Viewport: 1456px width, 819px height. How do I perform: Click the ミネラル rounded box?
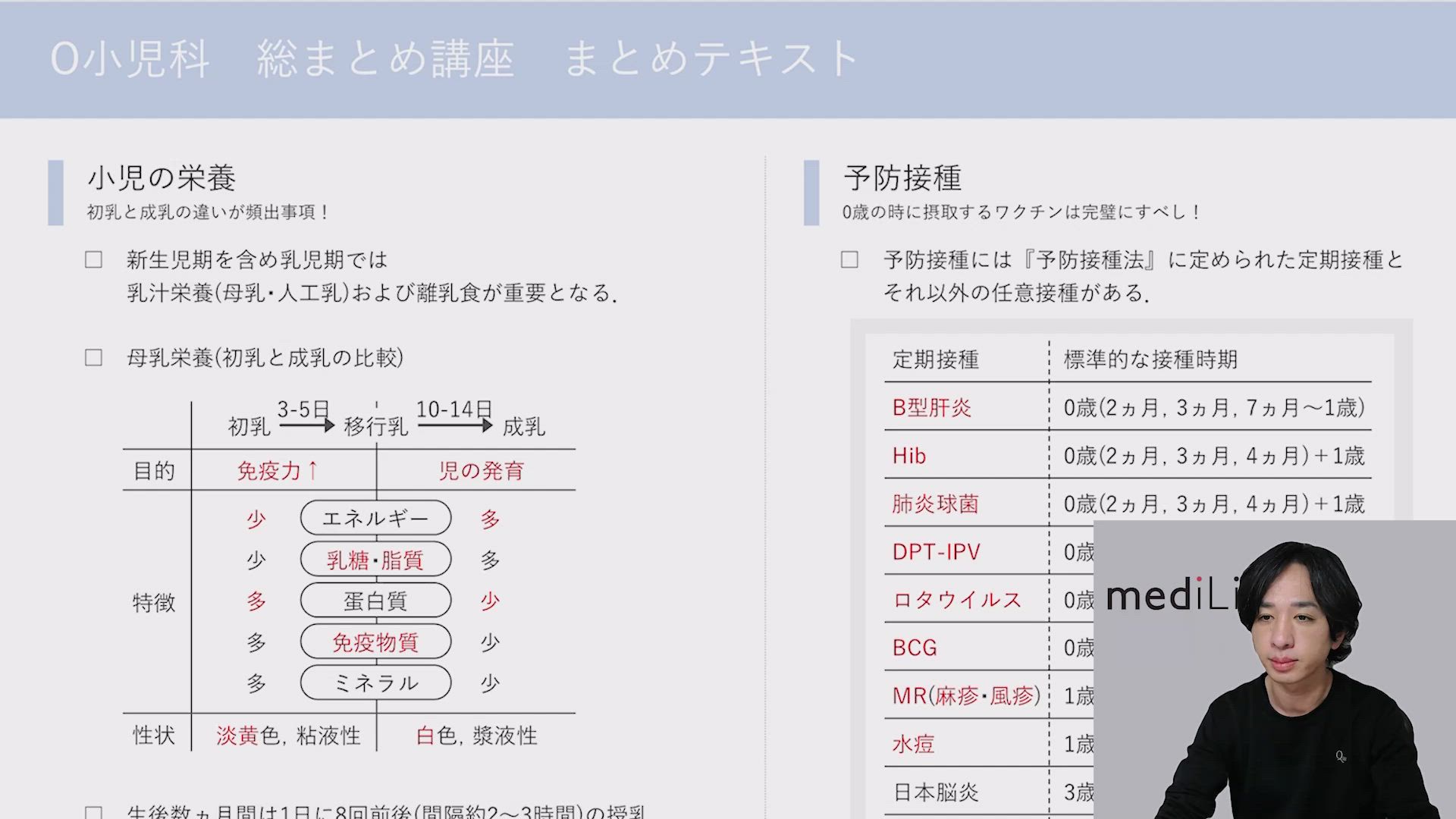click(x=375, y=683)
